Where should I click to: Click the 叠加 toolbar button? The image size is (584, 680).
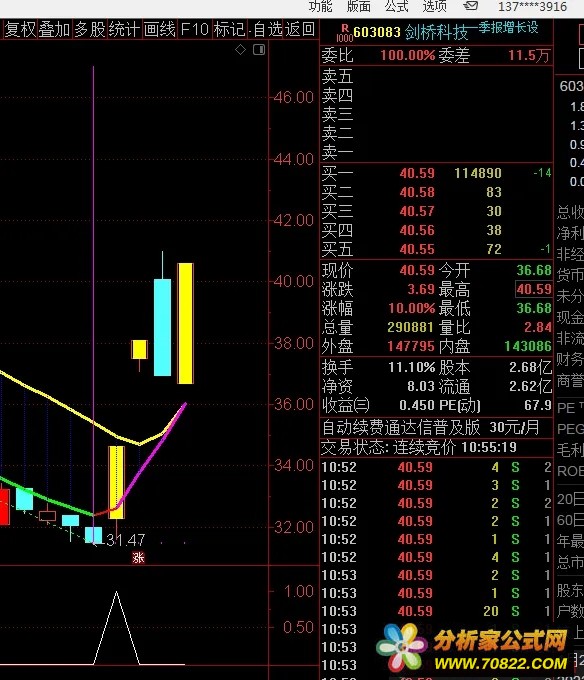(55, 29)
